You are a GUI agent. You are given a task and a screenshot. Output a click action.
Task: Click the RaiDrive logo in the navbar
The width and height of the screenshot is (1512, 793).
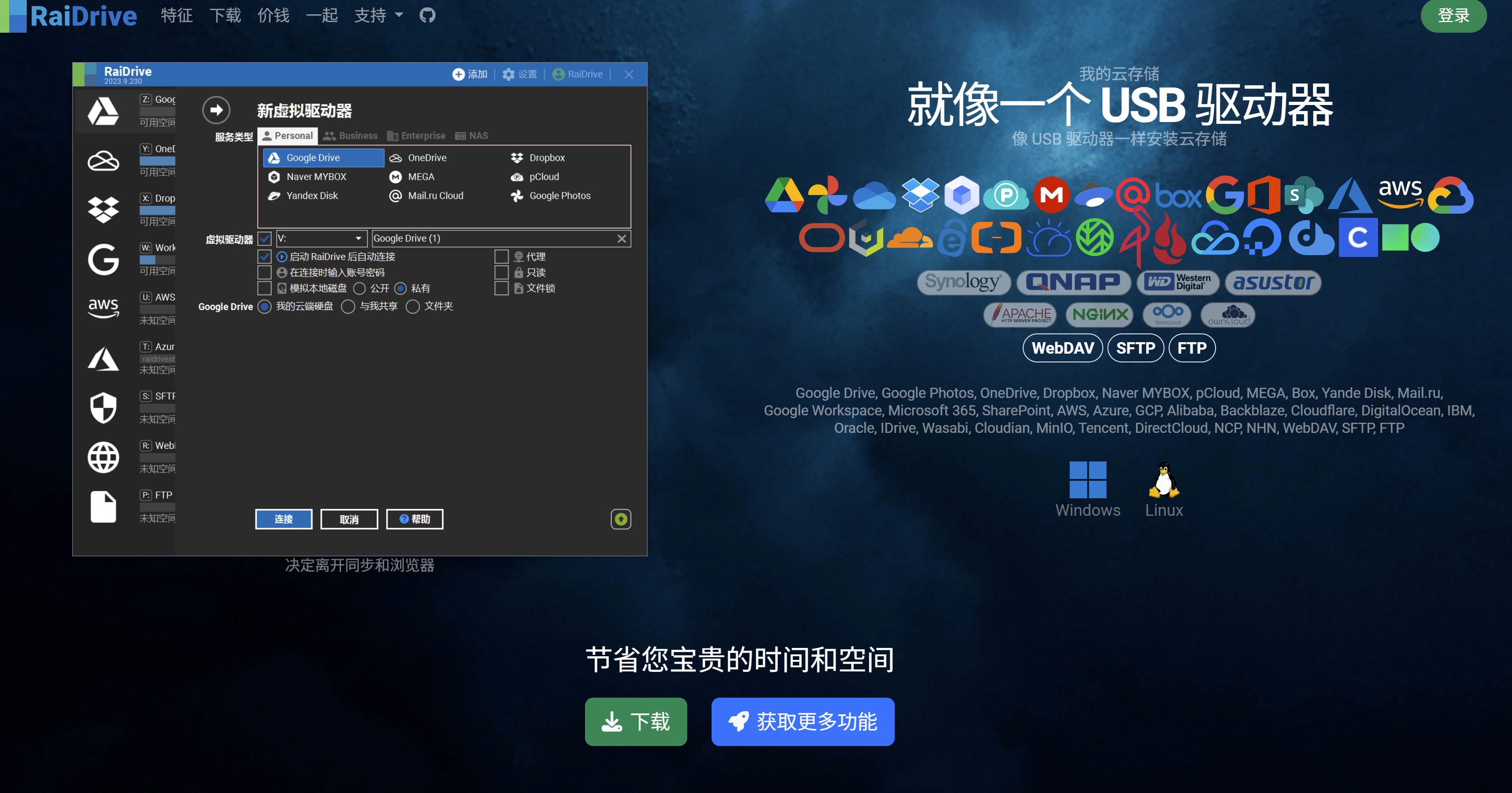(69, 16)
